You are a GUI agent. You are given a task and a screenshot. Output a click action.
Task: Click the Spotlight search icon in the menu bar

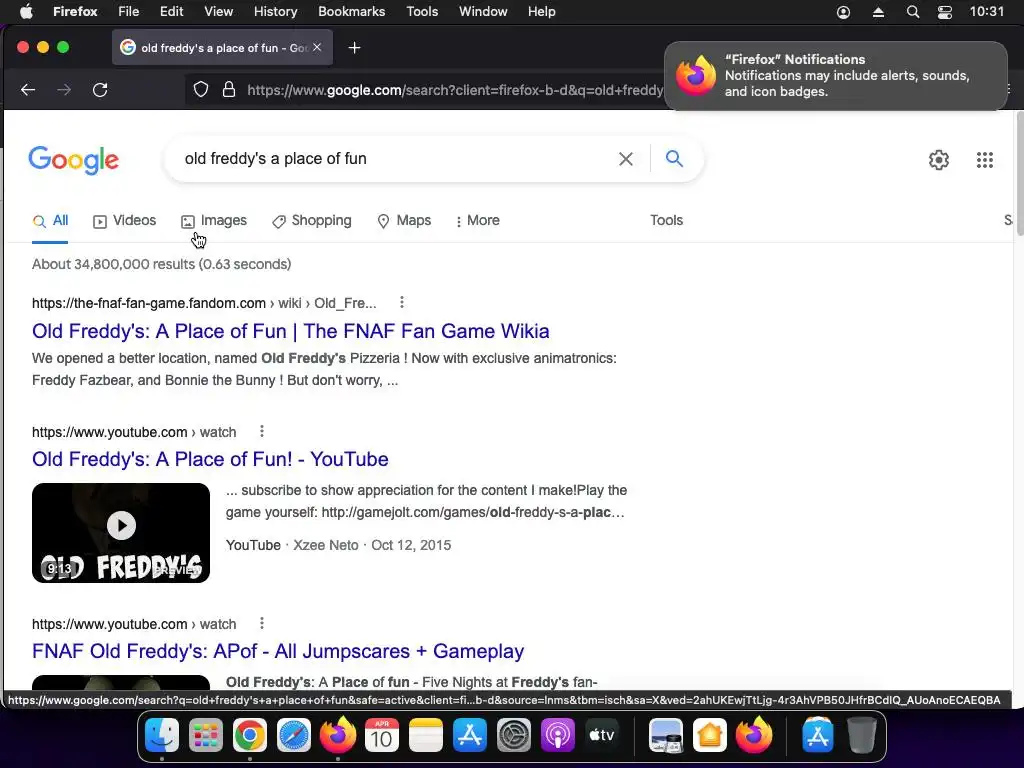(913, 12)
